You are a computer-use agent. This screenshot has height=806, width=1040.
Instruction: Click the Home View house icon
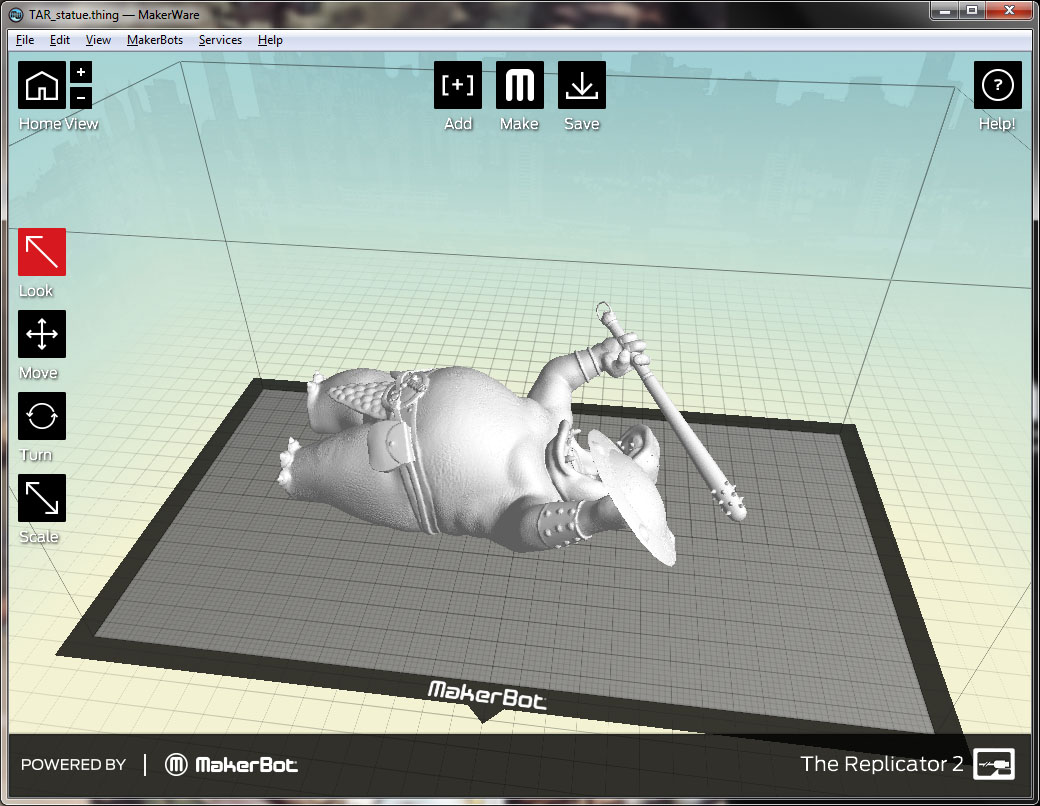coord(42,85)
